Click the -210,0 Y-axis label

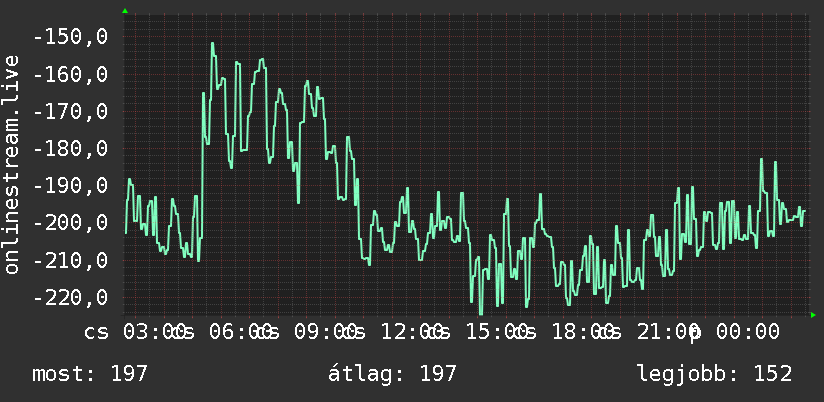tap(70, 260)
